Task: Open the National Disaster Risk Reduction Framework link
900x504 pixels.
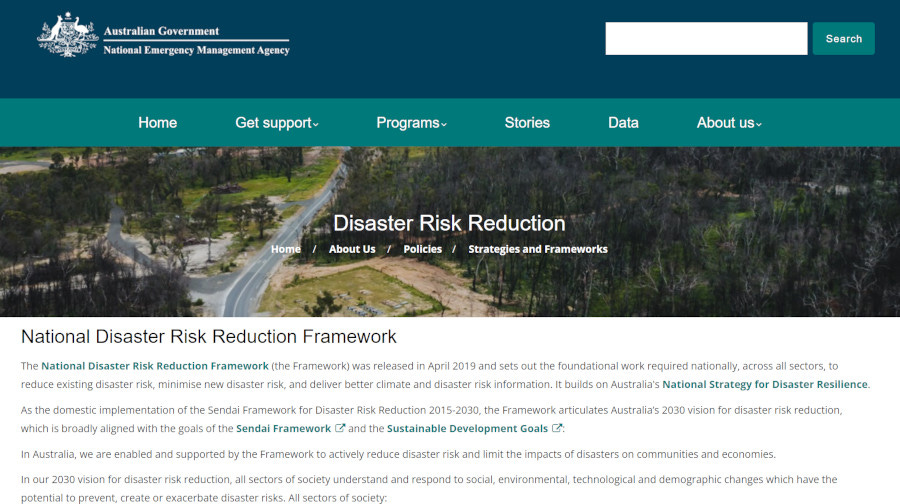Action: 155,366
